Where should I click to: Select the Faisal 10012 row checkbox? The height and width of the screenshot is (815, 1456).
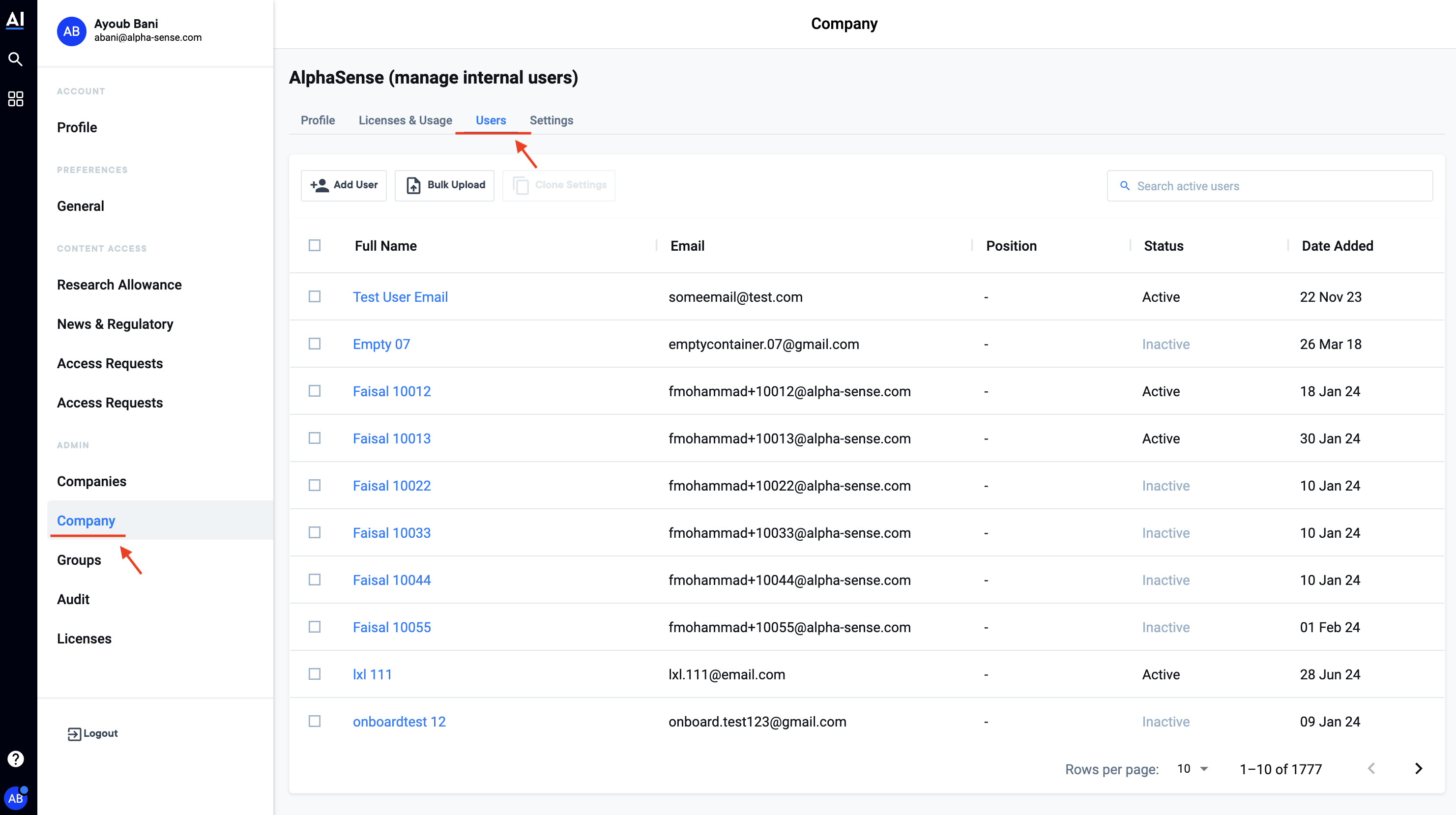point(314,391)
